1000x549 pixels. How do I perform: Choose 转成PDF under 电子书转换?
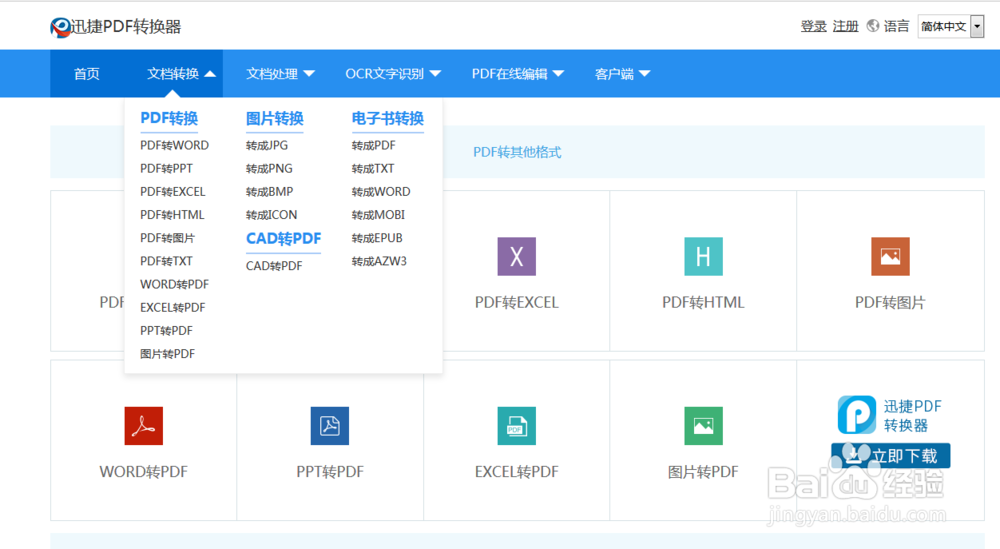click(x=373, y=145)
